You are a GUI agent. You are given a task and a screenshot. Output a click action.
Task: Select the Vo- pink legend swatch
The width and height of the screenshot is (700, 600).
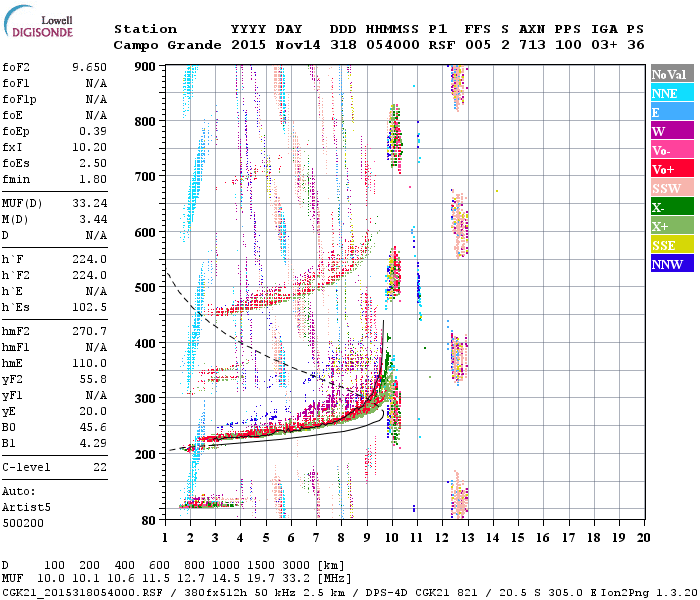click(x=672, y=150)
